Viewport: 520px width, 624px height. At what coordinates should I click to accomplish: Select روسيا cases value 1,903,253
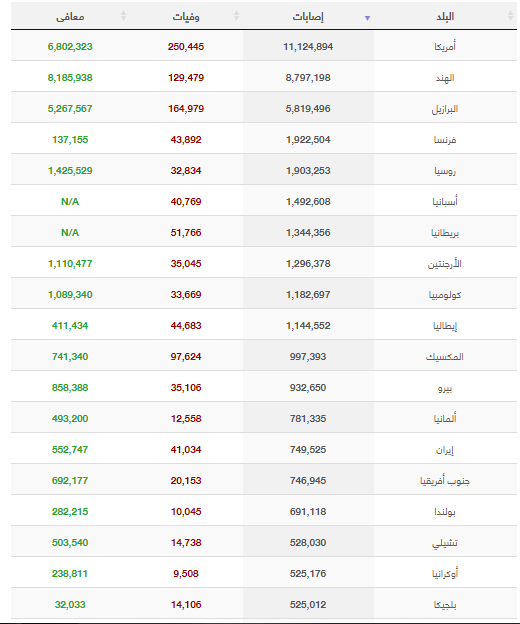tap(308, 171)
